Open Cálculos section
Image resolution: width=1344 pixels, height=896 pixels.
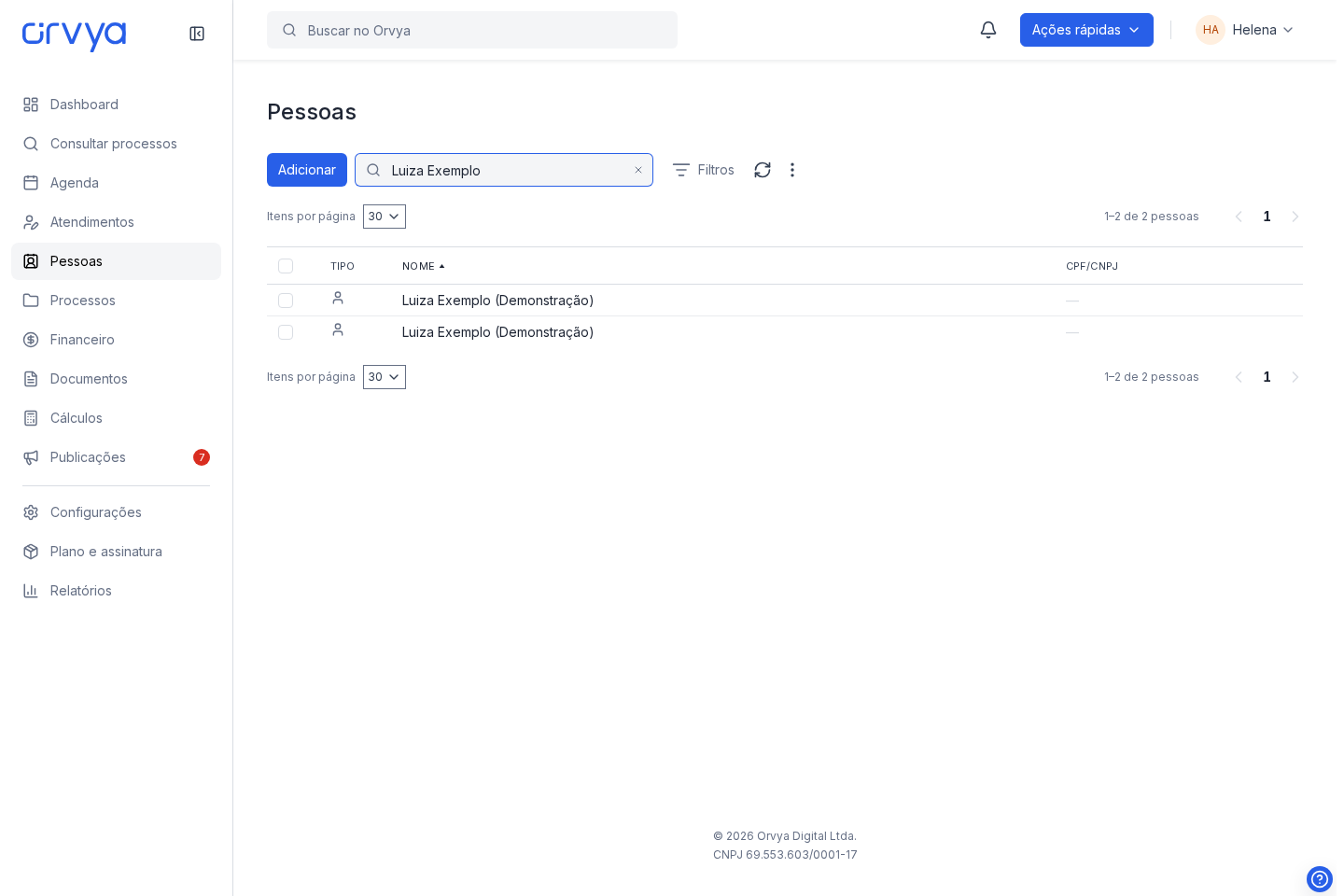pos(116,418)
